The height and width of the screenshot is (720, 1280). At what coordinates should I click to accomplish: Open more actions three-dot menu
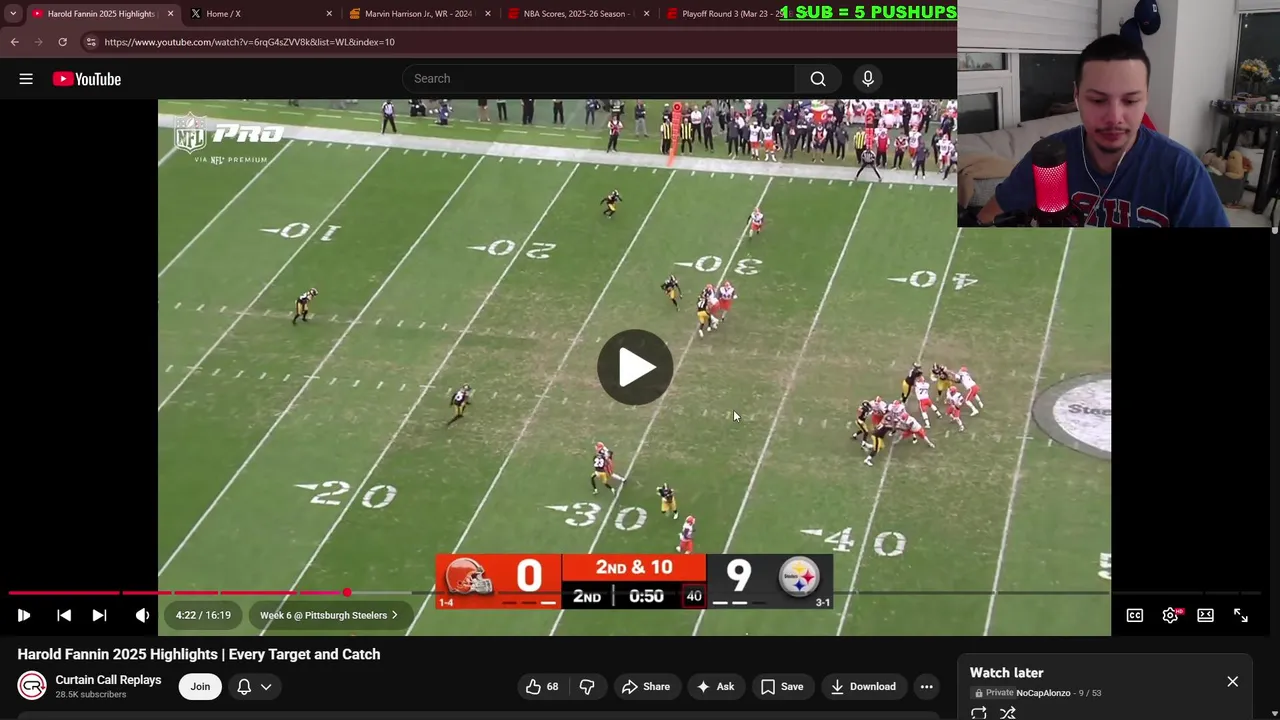coord(927,686)
